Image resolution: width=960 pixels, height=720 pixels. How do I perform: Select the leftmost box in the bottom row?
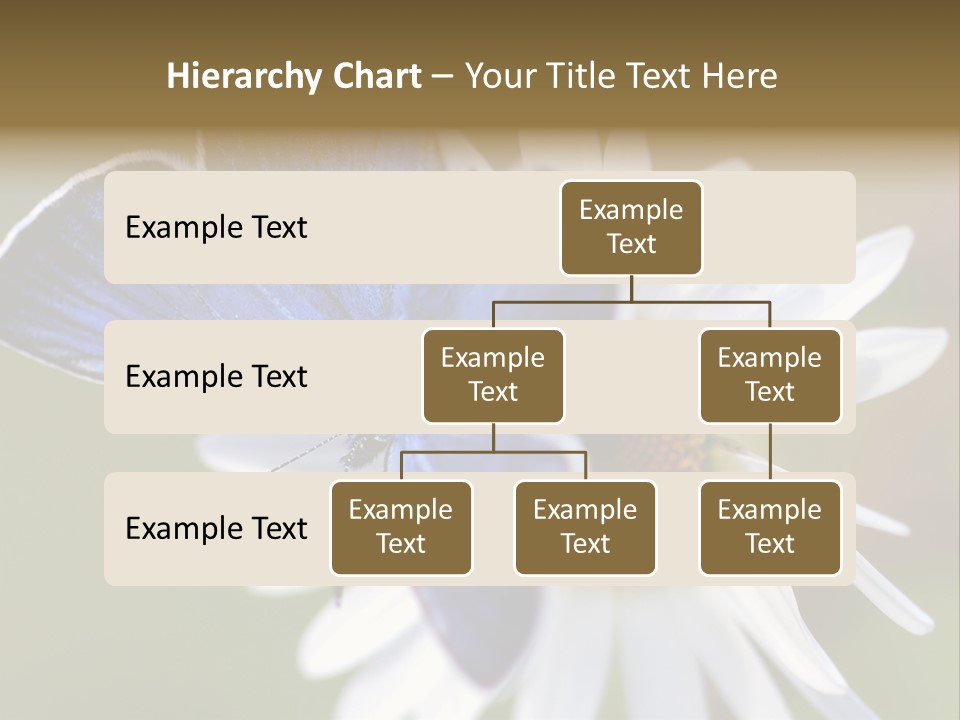(401, 527)
